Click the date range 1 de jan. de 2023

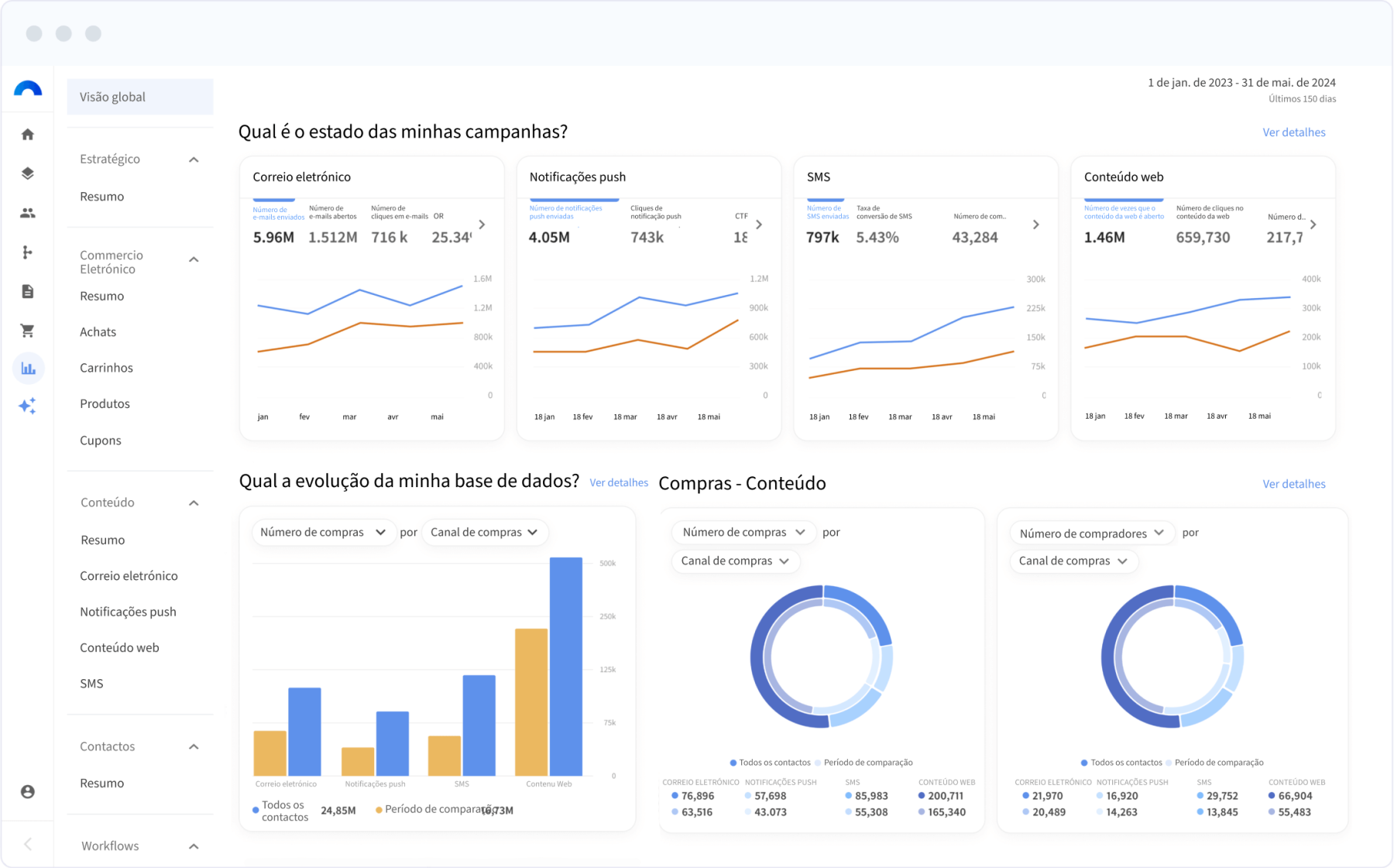point(1241,82)
